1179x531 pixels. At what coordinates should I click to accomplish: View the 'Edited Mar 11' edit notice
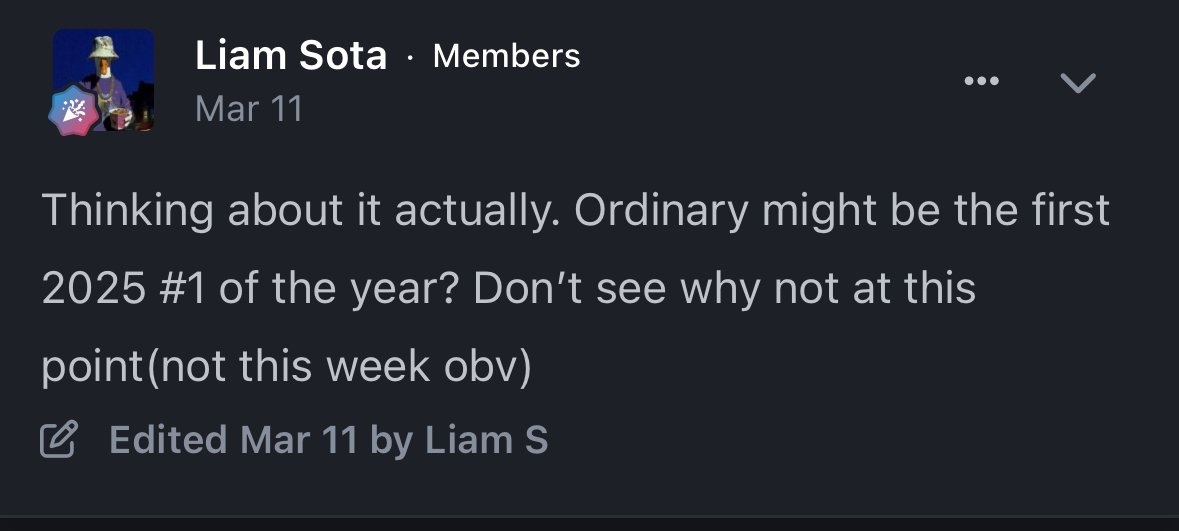[x=233, y=439]
